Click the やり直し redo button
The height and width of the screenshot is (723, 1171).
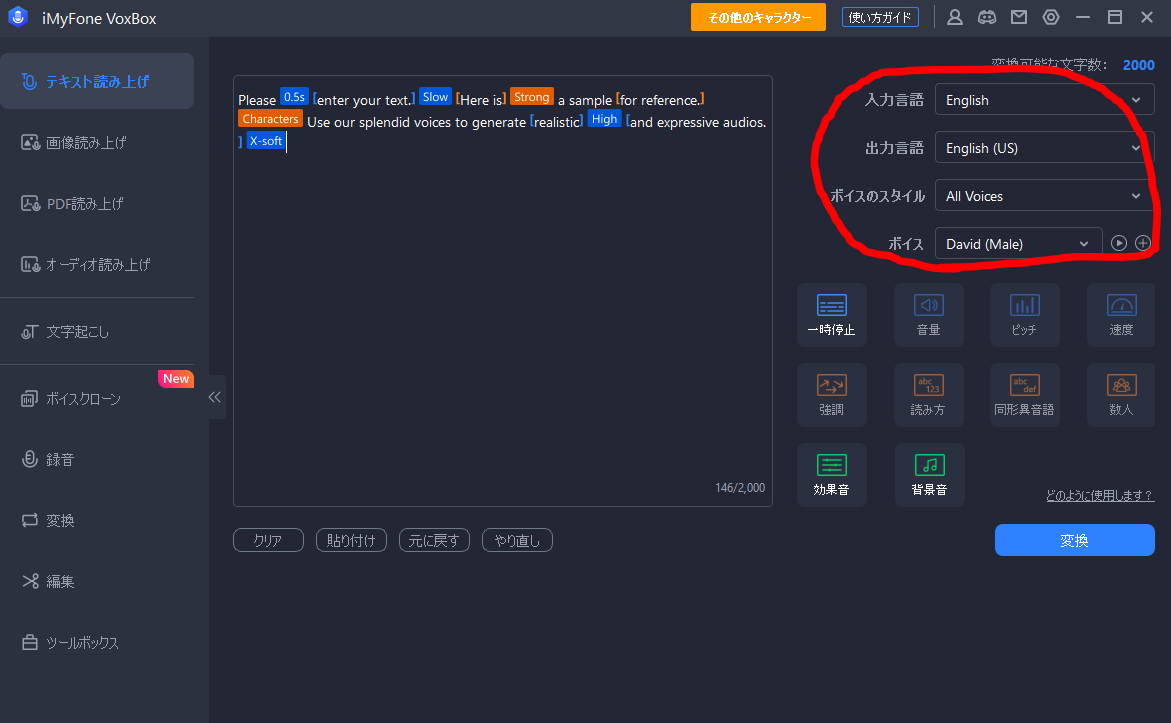pyautogui.click(x=517, y=540)
